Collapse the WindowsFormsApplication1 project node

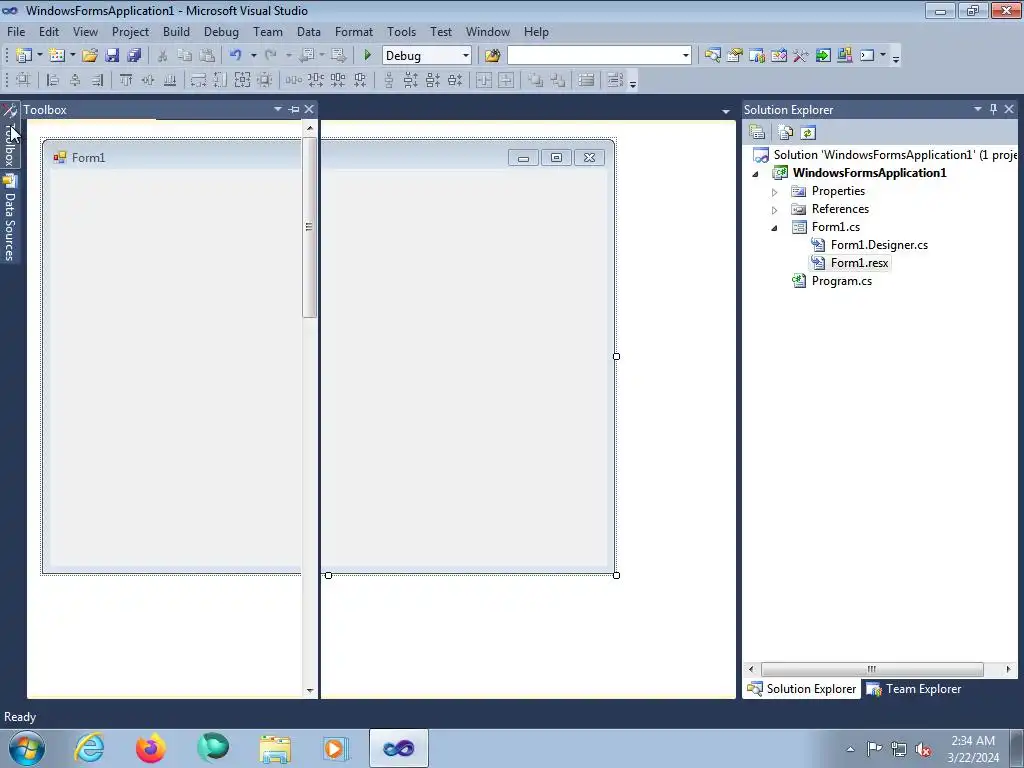(x=756, y=174)
